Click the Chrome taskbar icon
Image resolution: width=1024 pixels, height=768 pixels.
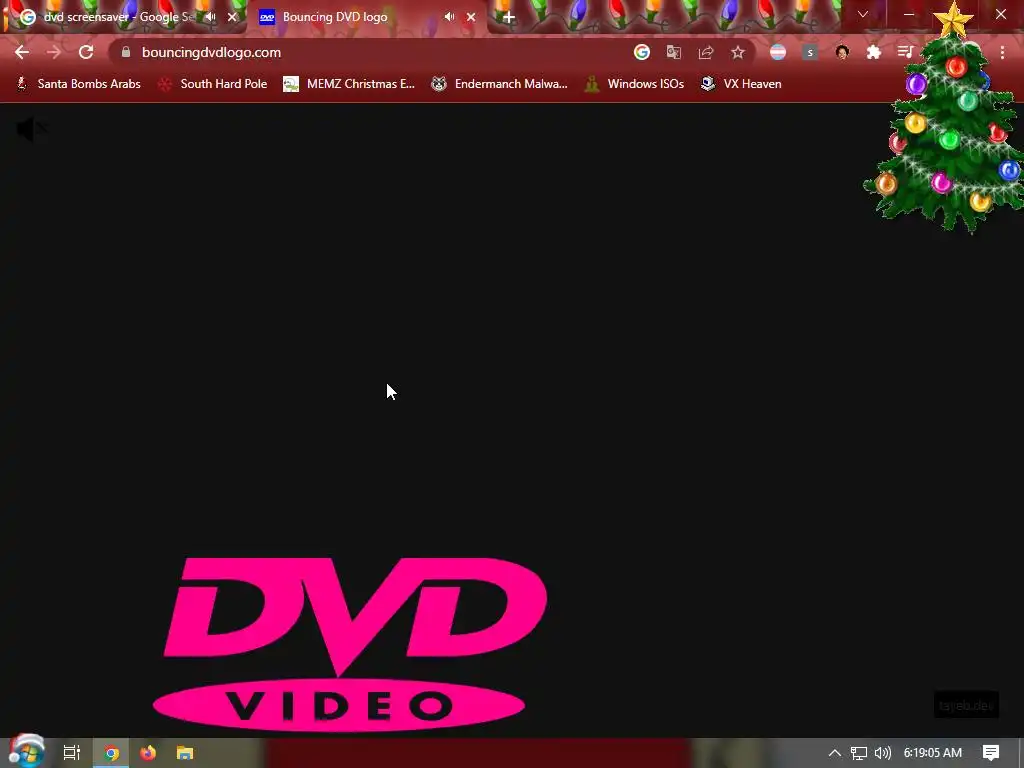(111, 753)
